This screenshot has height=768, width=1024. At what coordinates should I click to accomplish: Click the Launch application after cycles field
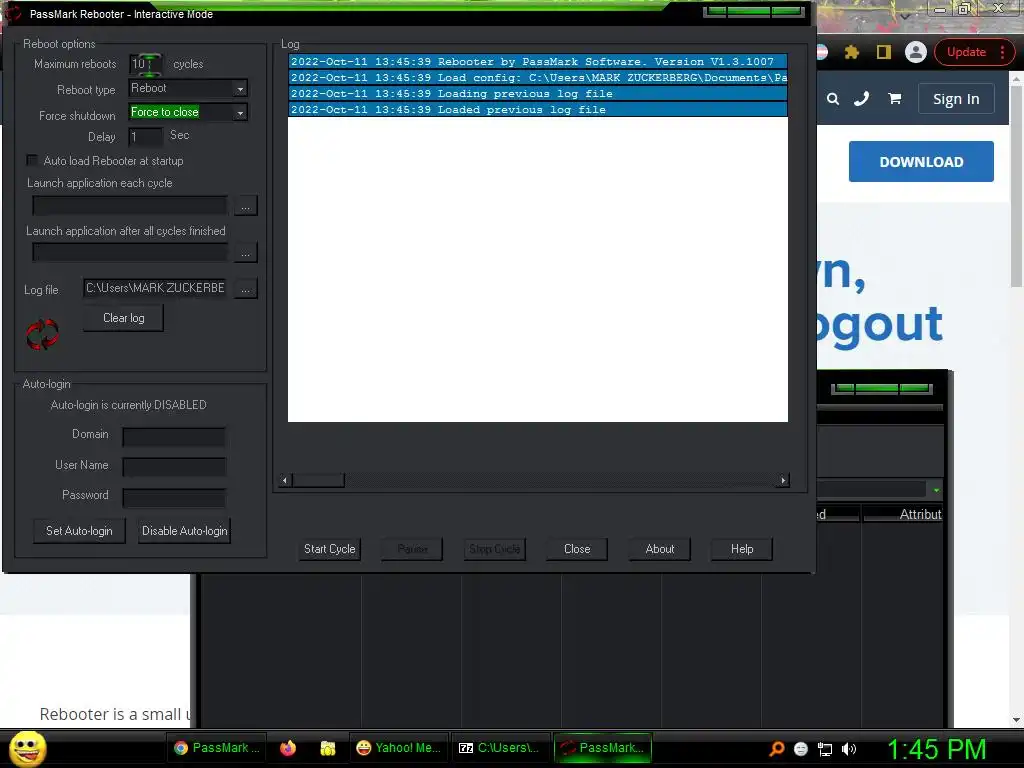point(130,253)
